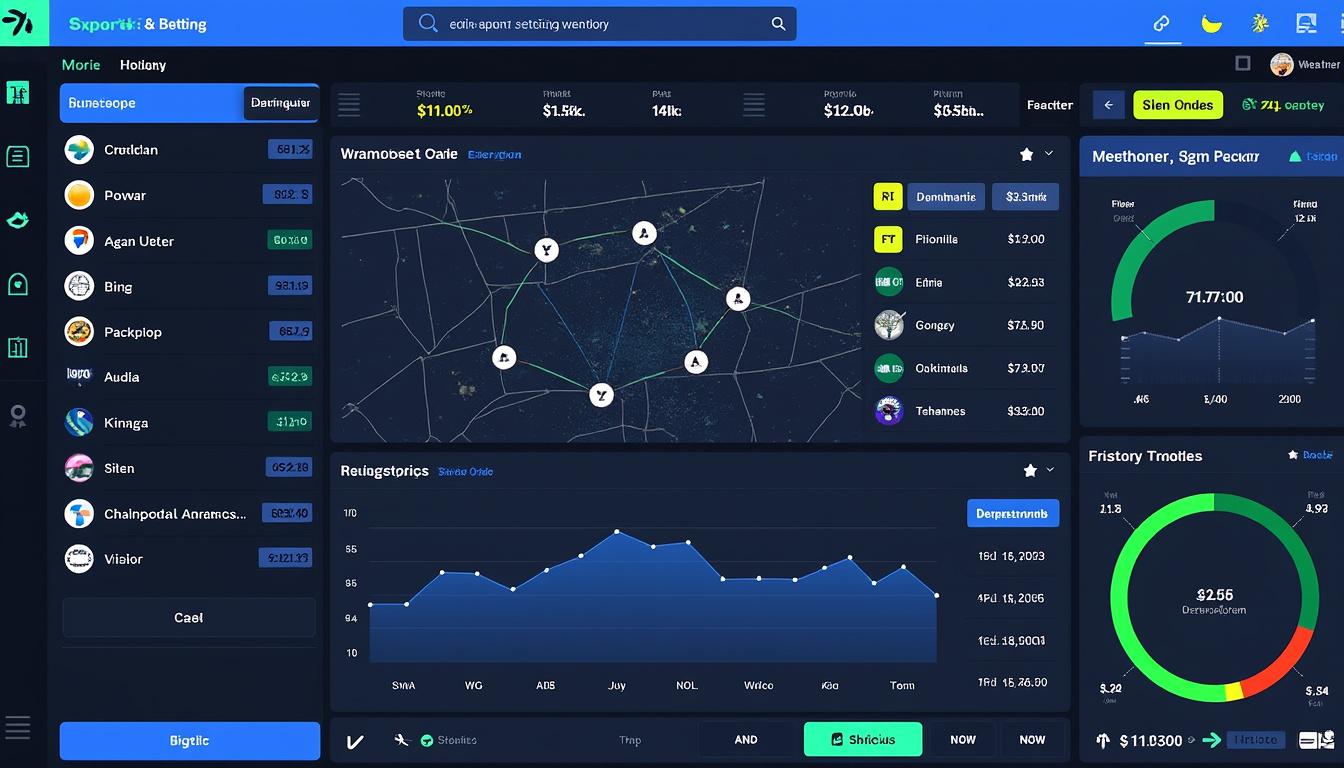
Task: Open the hamburger menu at sidebar bottom
Action: pos(18,727)
